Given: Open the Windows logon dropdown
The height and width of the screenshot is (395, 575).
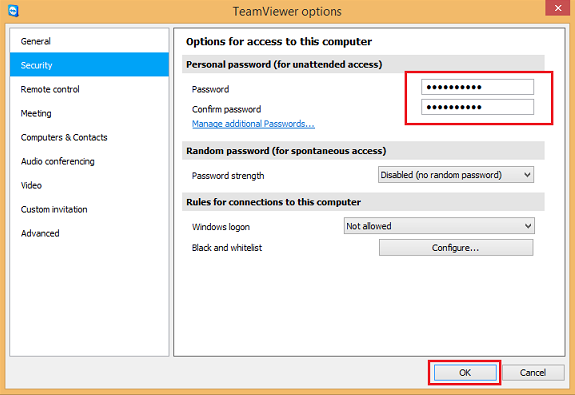Looking at the screenshot, I should [x=439, y=226].
